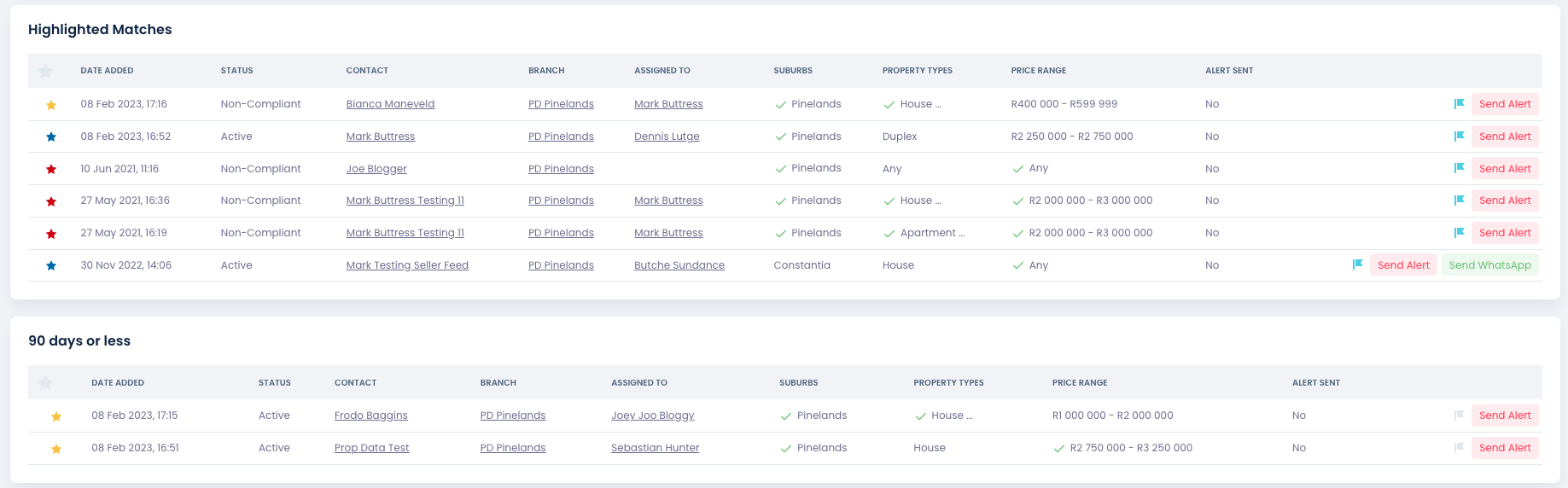
Task: Open assigned agent Dennis Lutge link
Action: pos(667,137)
